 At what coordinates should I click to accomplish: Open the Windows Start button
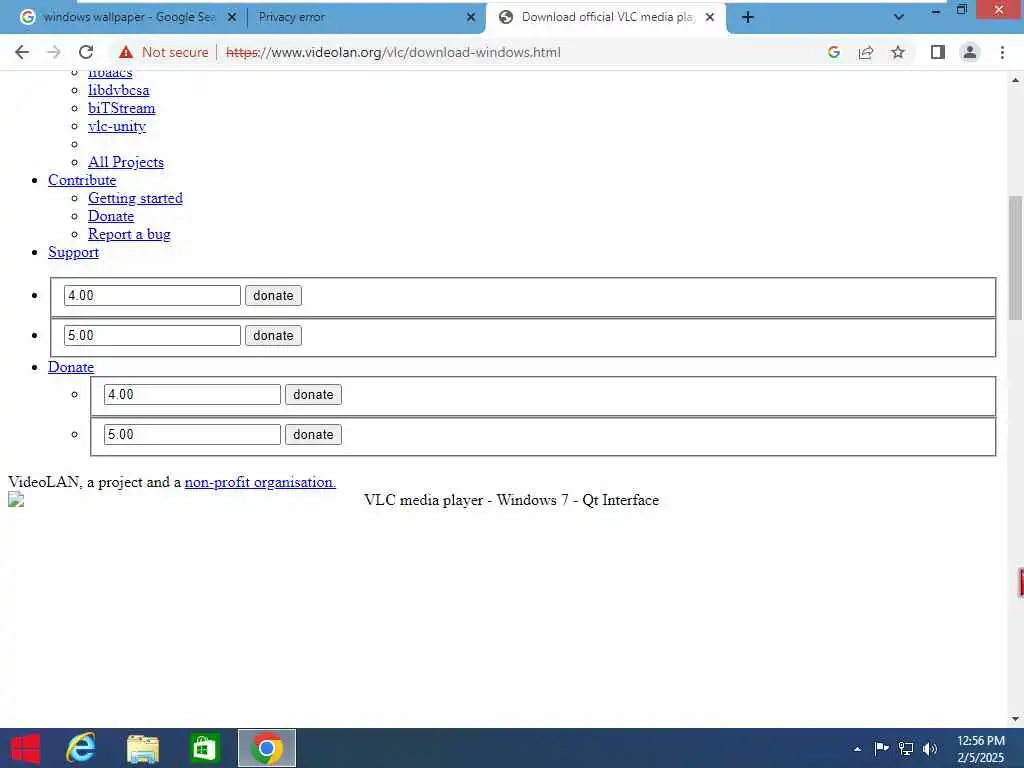click(25, 748)
